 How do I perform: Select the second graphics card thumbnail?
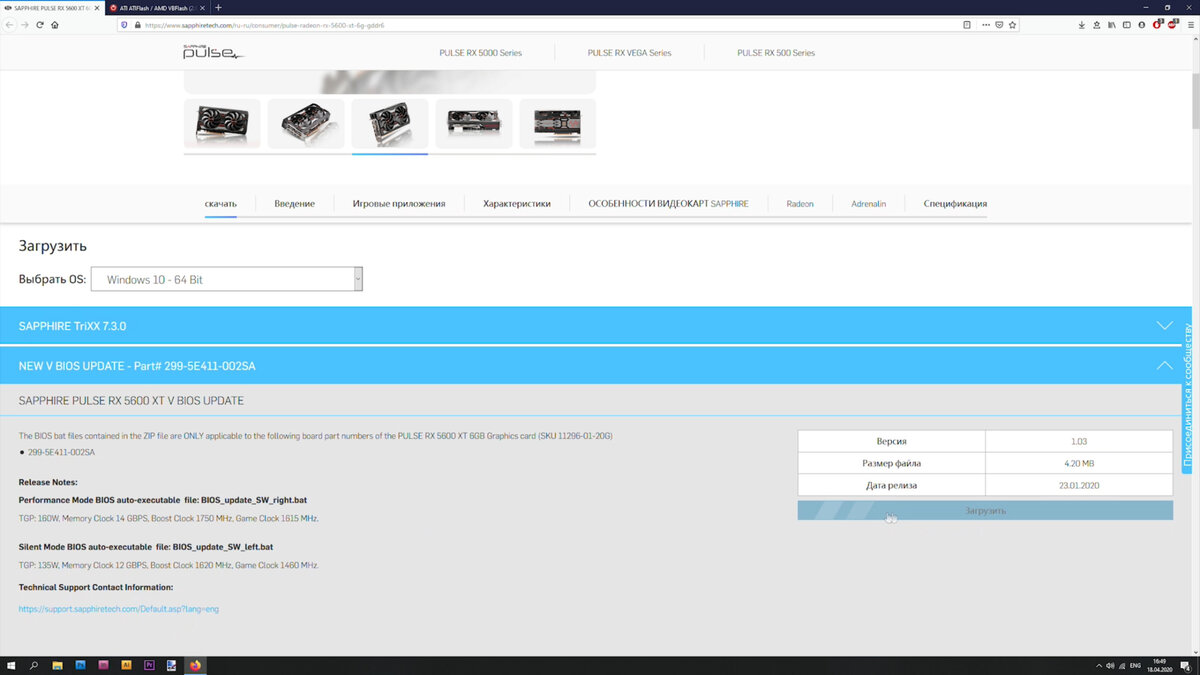coord(306,124)
